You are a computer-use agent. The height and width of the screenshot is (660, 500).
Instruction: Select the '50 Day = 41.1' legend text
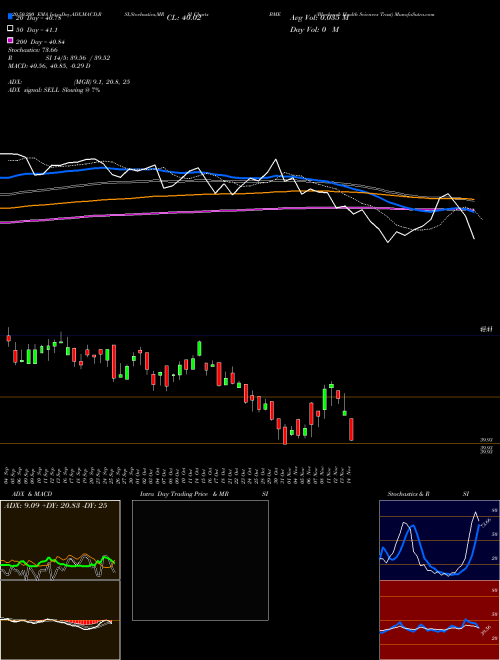(37, 30)
